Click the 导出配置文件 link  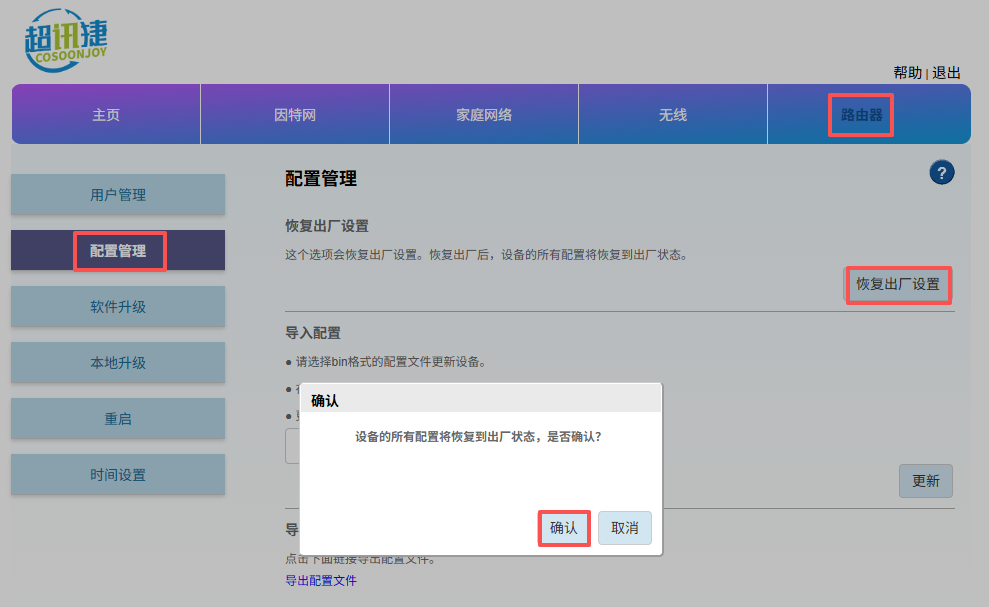(320, 580)
